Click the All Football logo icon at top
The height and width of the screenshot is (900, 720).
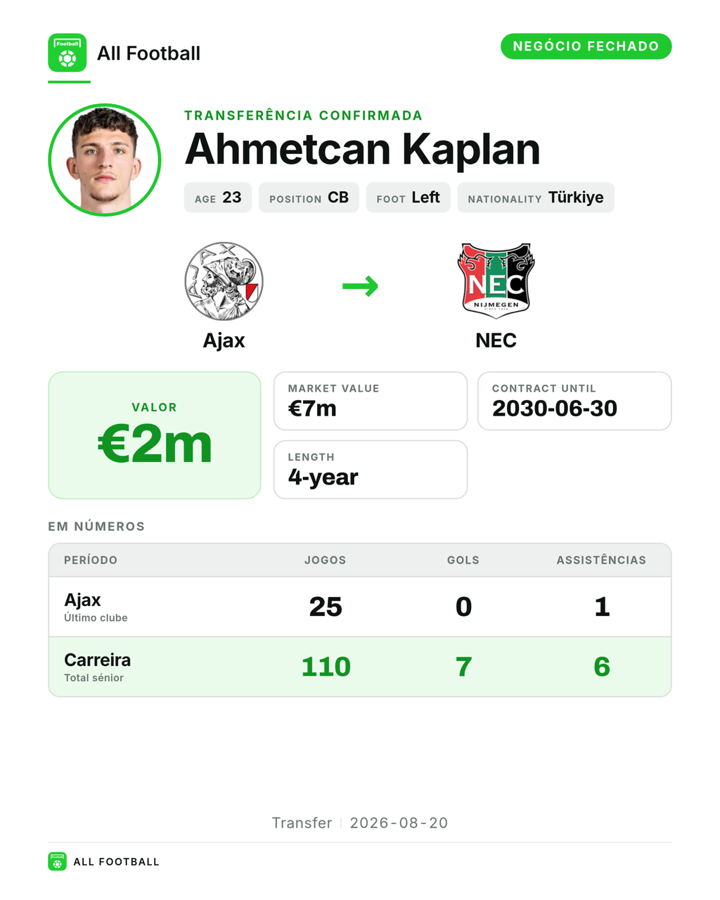pyautogui.click(x=67, y=53)
